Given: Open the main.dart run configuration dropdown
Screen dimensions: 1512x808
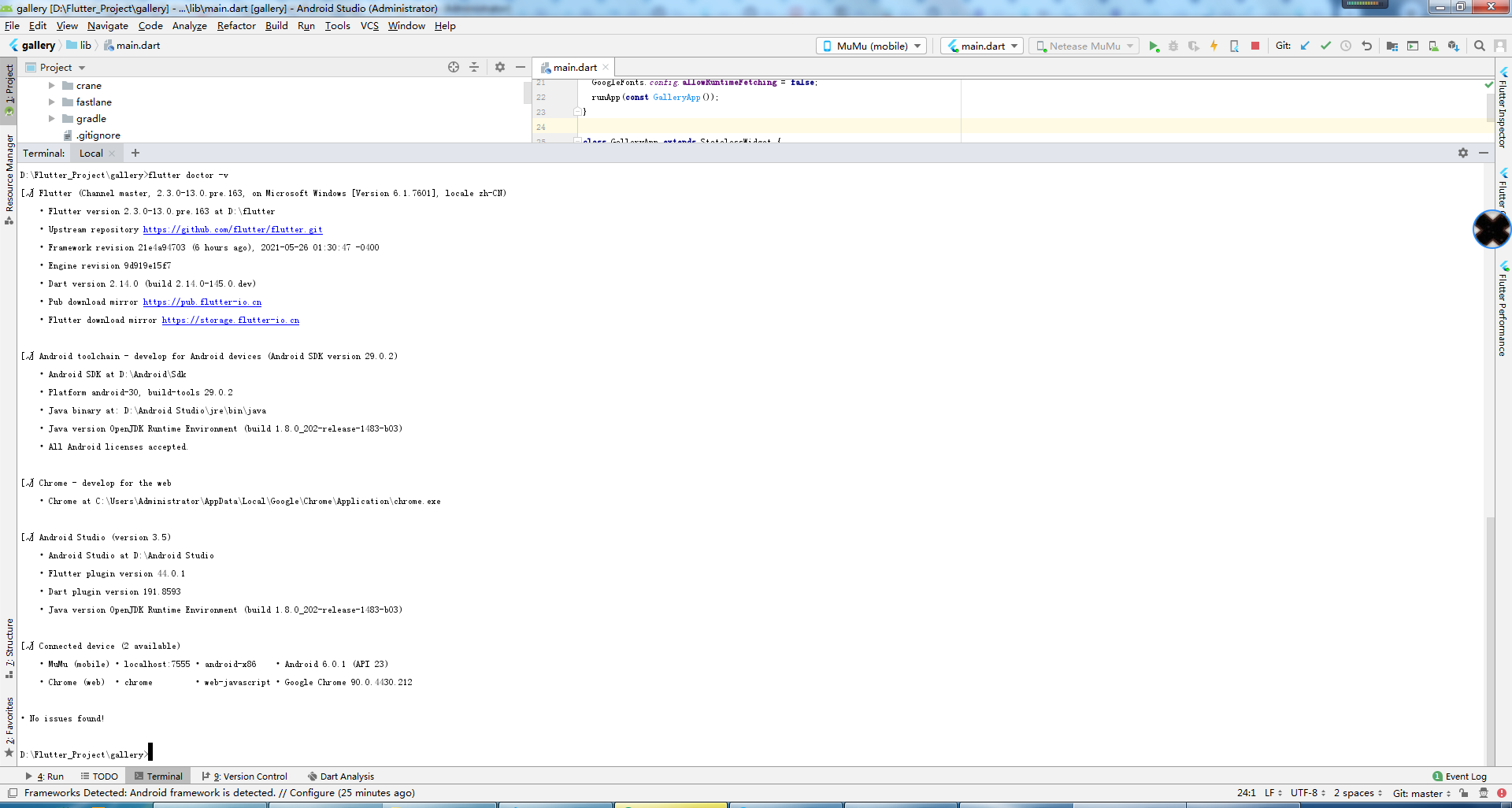Looking at the screenshot, I should pyautogui.click(x=981, y=46).
